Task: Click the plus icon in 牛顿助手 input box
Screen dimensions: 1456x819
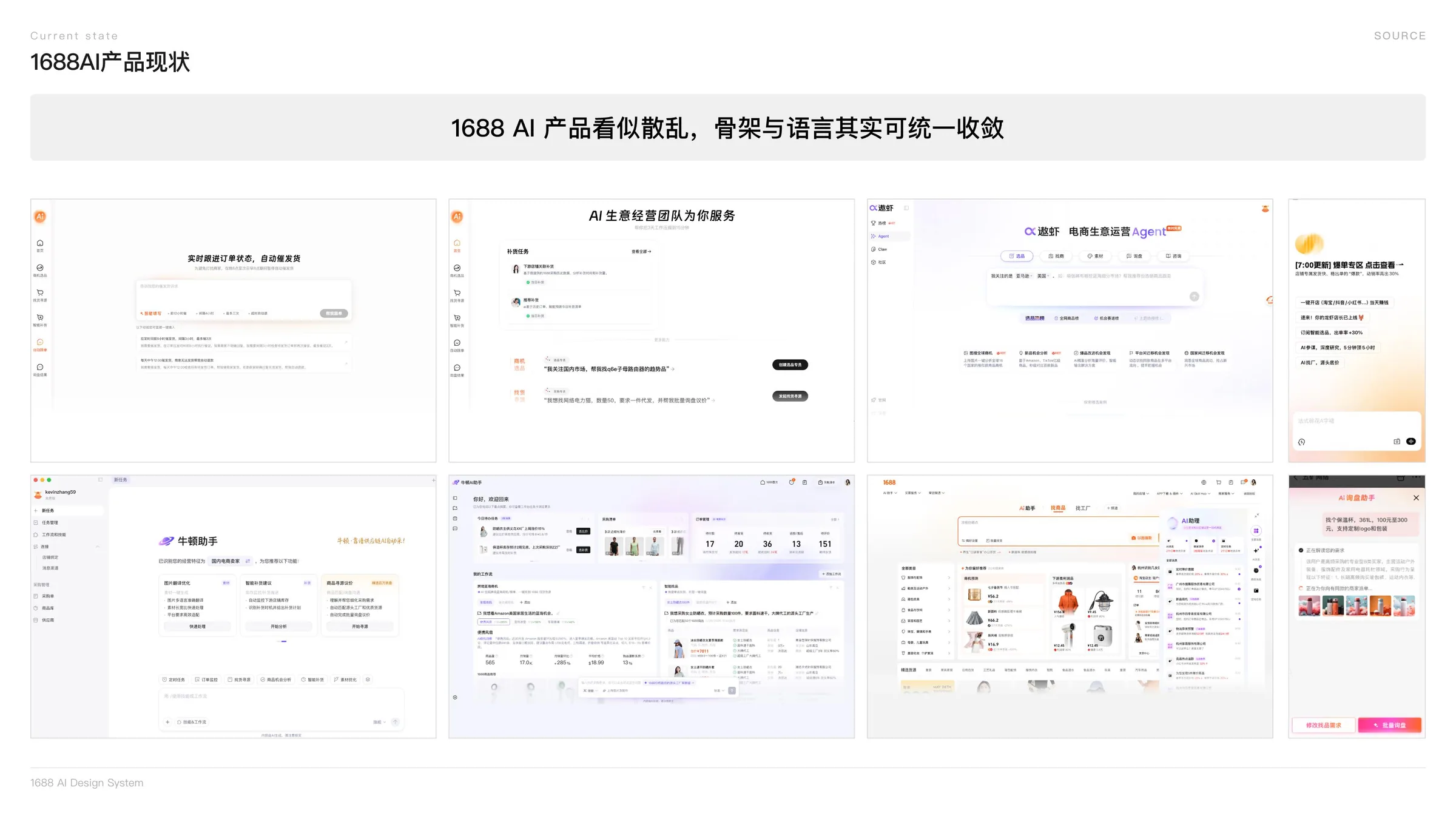Action: [167, 722]
